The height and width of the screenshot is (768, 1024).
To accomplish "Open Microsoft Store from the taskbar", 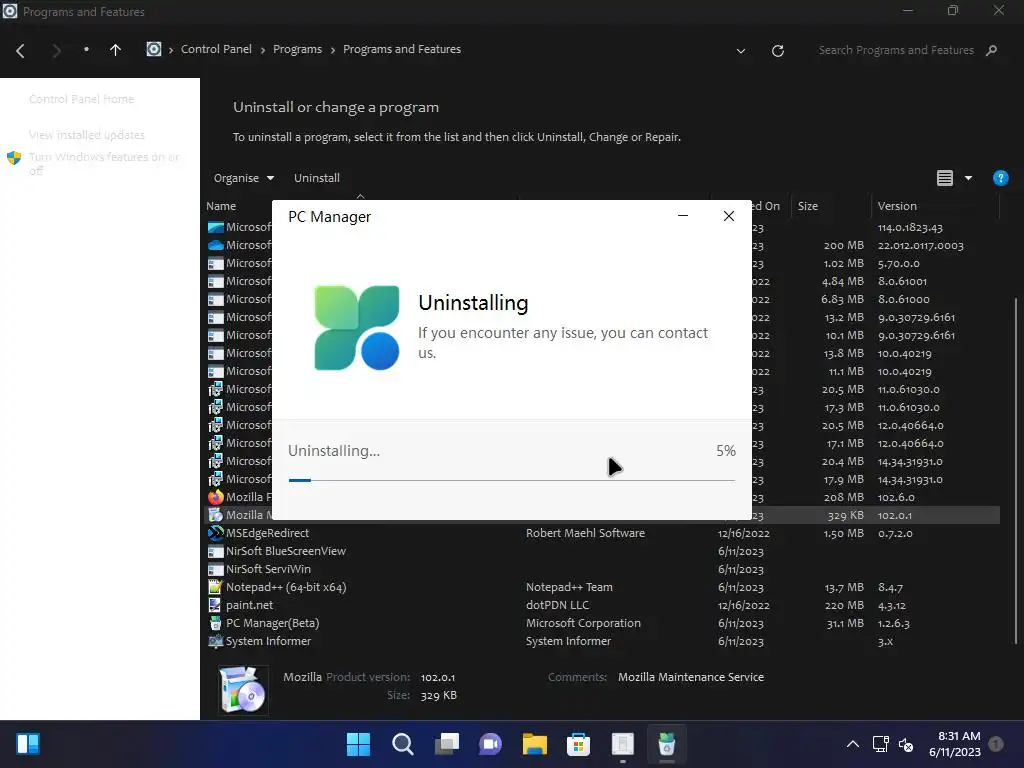I will coord(578,744).
